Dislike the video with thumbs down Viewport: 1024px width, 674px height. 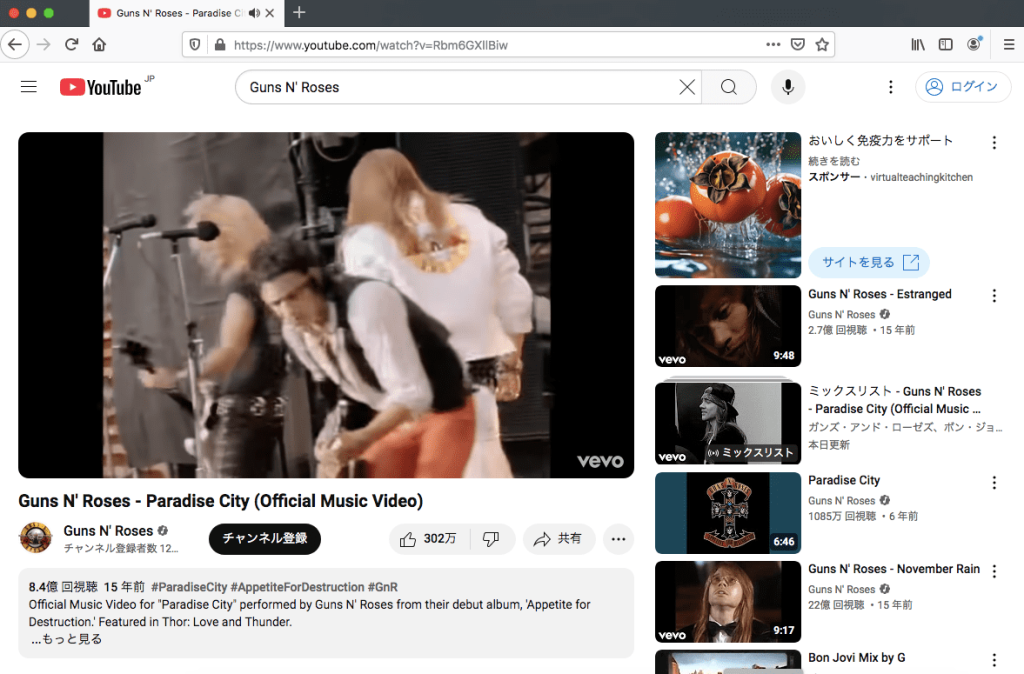tap(492, 539)
